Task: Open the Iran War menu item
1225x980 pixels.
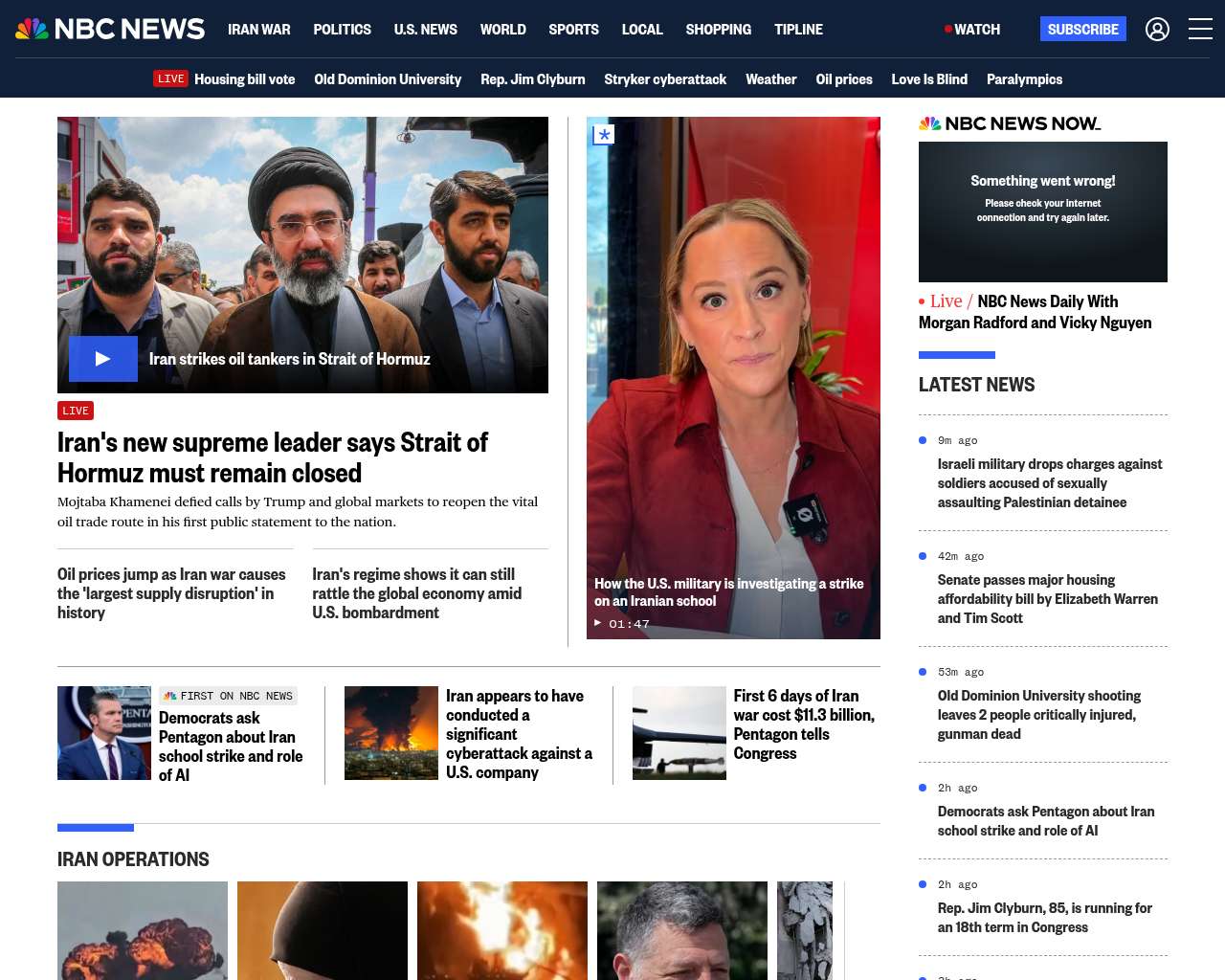Action: (258, 30)
